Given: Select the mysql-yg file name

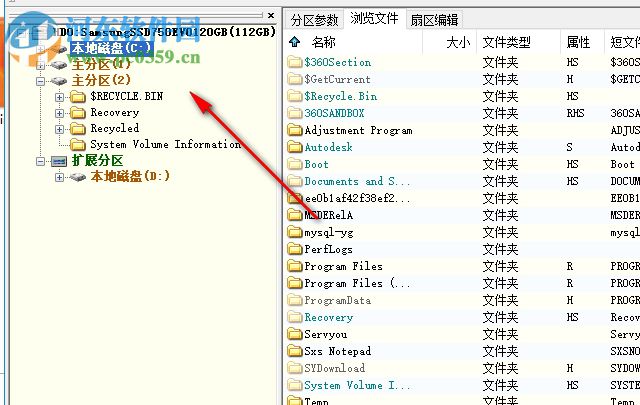Looking at the screenshot, I should pyautogui.click(x=329, y=233).
